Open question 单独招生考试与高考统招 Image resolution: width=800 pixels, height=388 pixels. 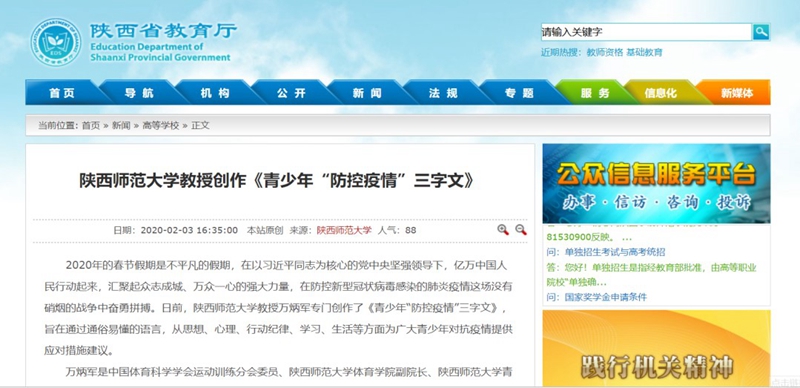pyautogui.click(x=615, y=252)
